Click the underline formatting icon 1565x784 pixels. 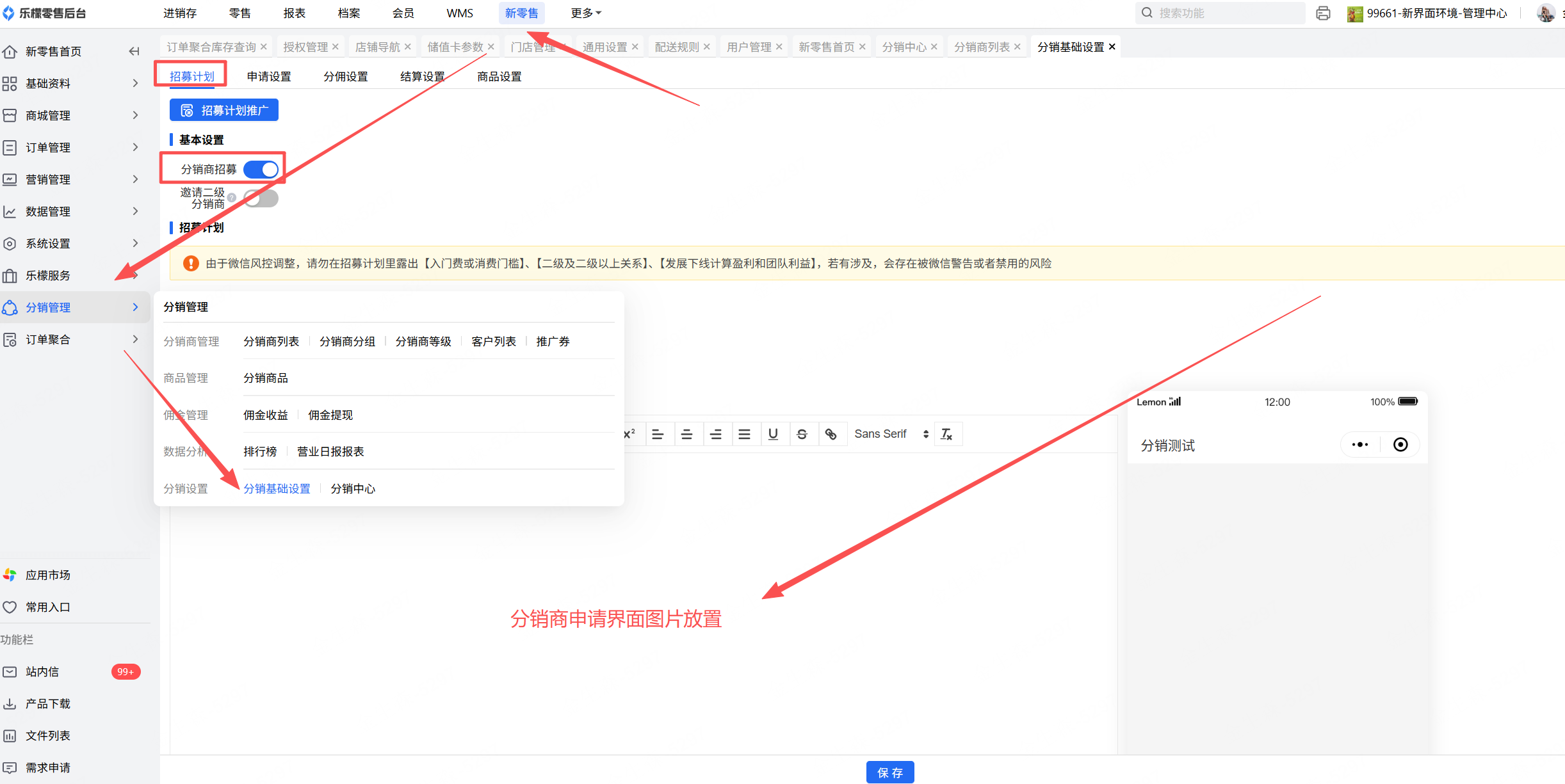coord(773,434)
